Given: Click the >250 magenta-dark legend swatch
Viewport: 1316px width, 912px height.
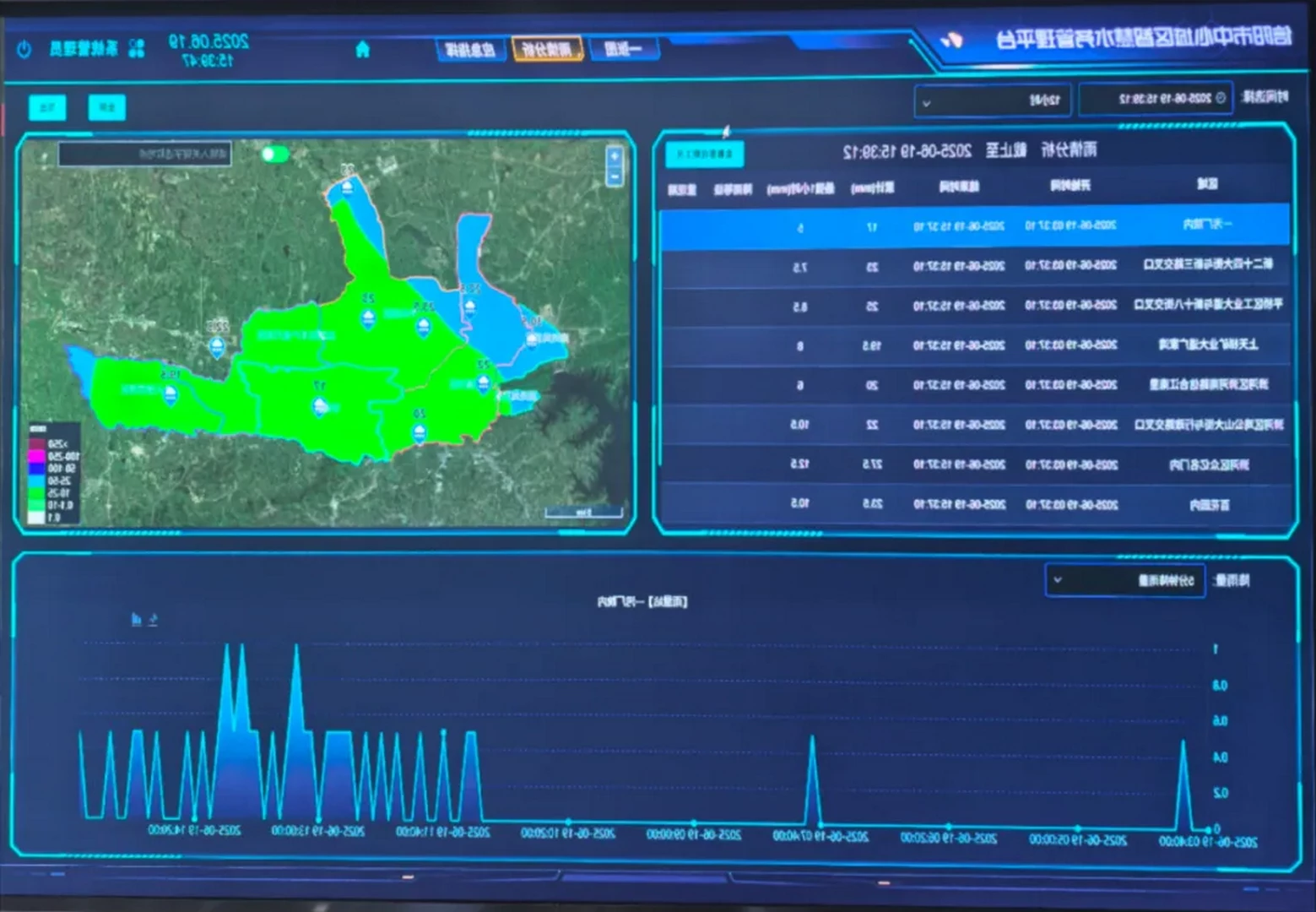Looking at the screenshot, I should (37, 443).
